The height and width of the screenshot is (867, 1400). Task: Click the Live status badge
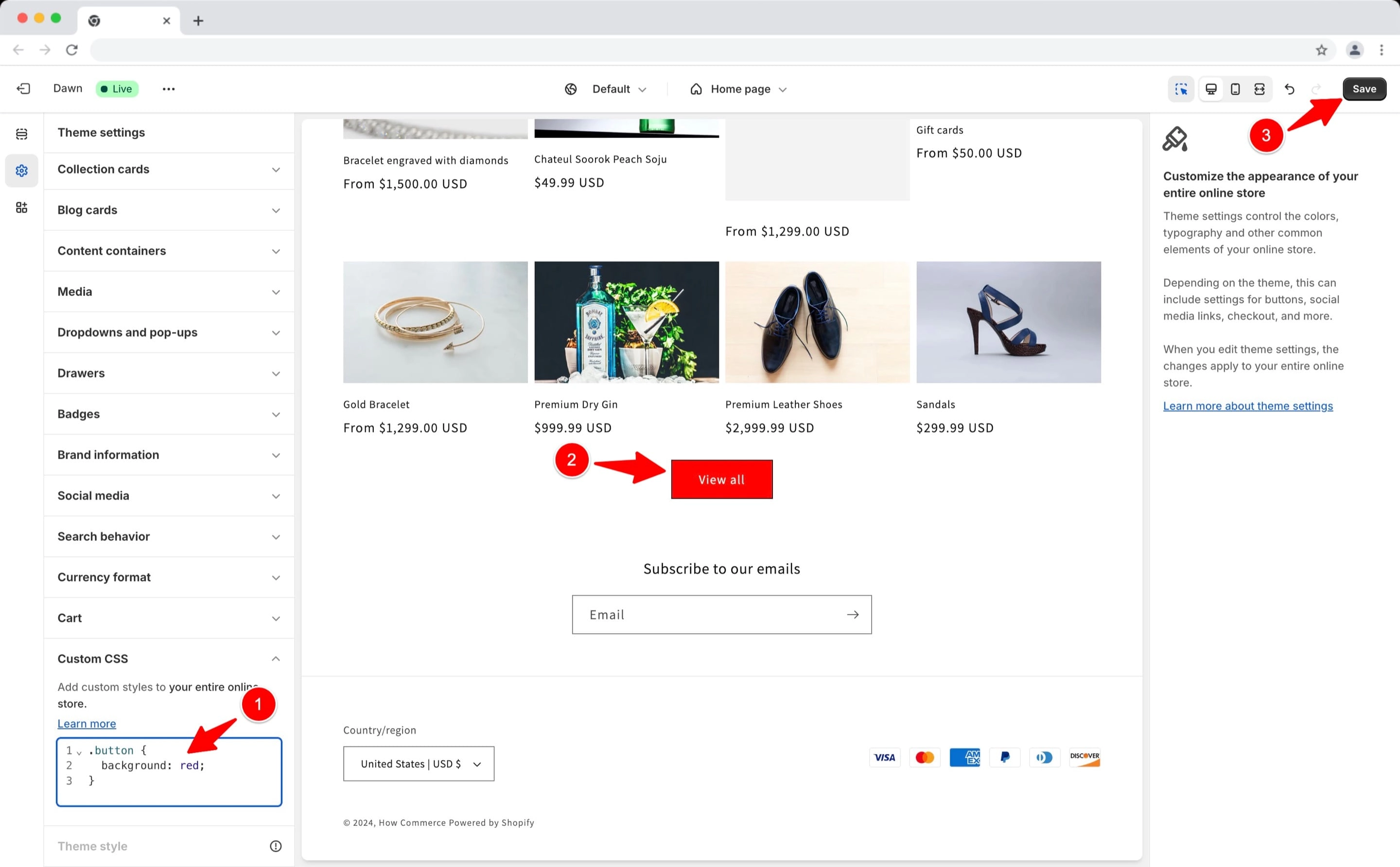tap(117, 89)
